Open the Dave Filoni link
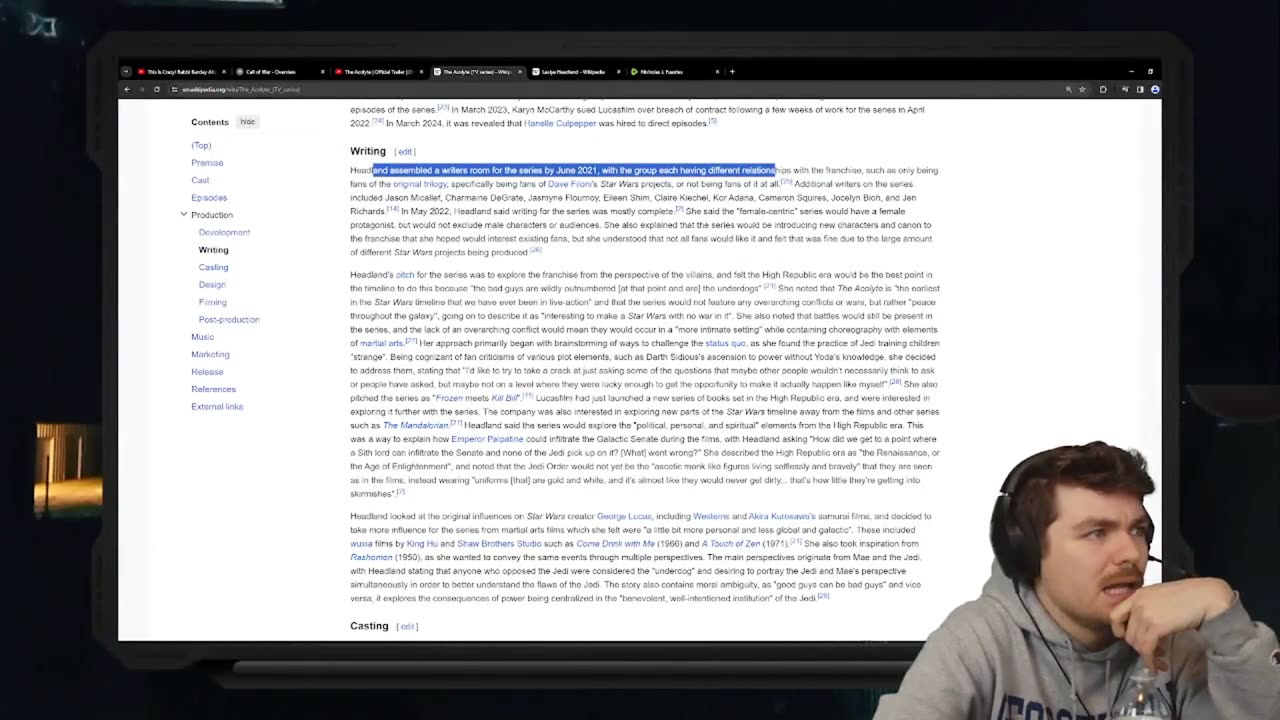Screen dimensions: 1280x720 [x=570, y=184]
